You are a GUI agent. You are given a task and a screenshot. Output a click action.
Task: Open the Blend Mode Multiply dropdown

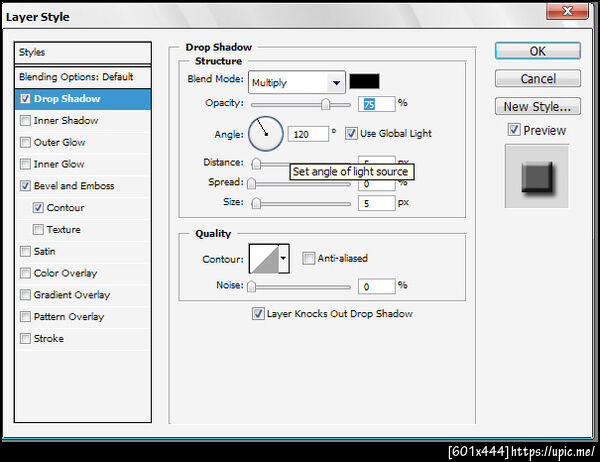[x=297, y=82]
